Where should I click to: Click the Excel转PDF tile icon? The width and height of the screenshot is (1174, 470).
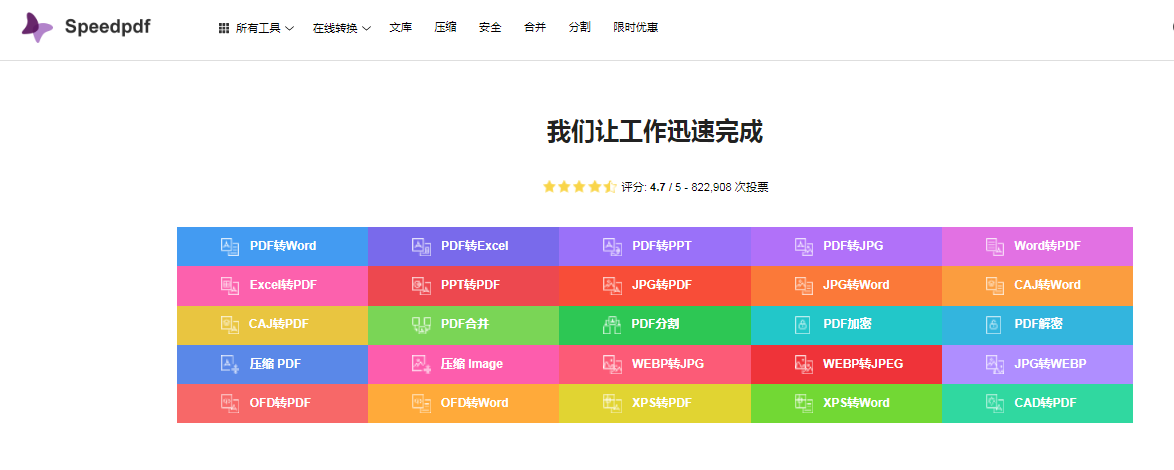tap(230, 285)
